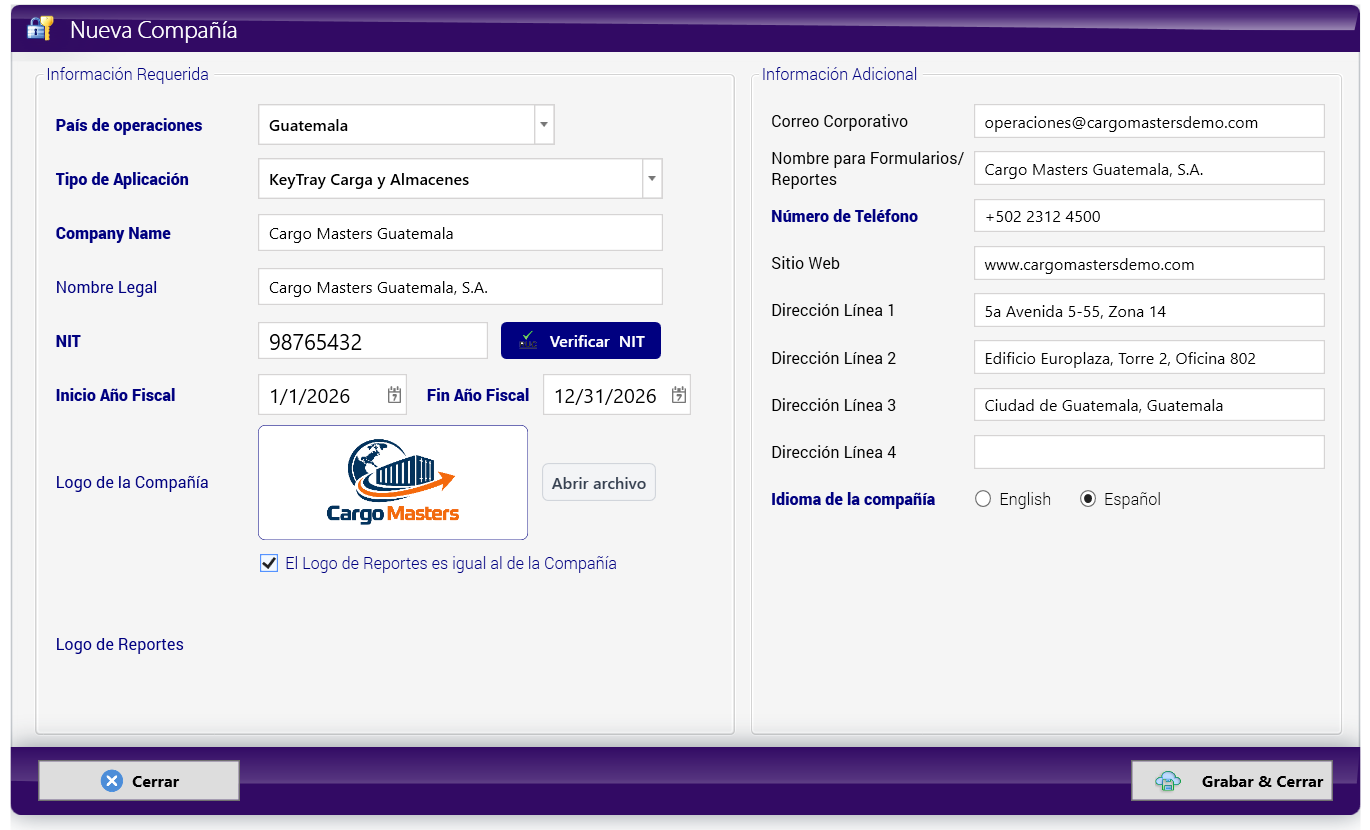Open the Inicio Año Fiscal calendar picker
1370x830 pixels.
[395, 395]
